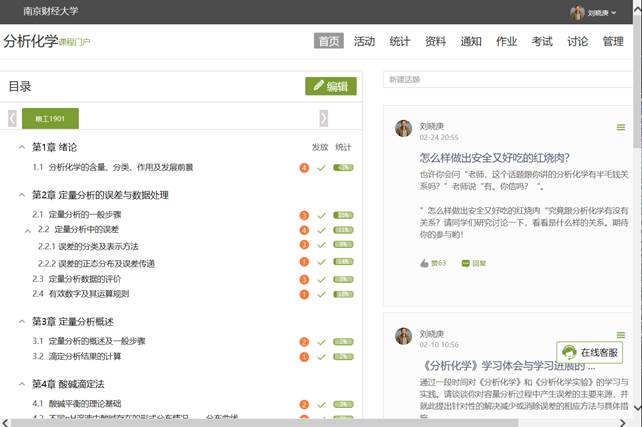Click orange count badge for section 1.1
The image size is (642, 427).
pos(304,167)
